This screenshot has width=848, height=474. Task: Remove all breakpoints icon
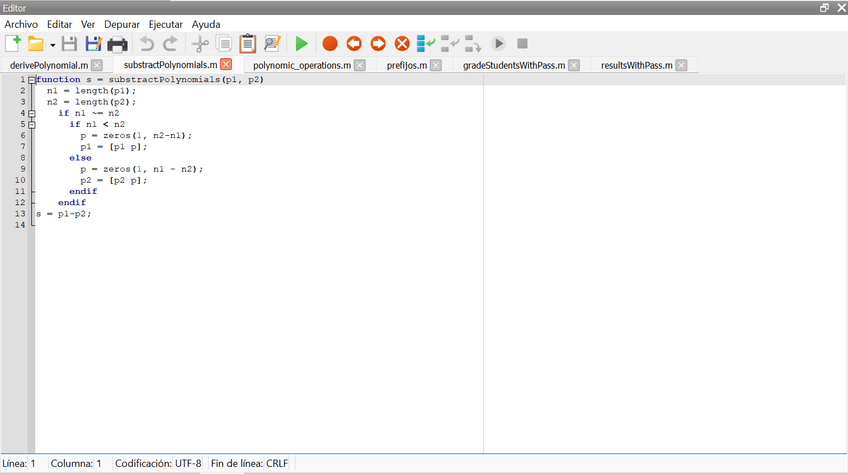pos(402,44)
